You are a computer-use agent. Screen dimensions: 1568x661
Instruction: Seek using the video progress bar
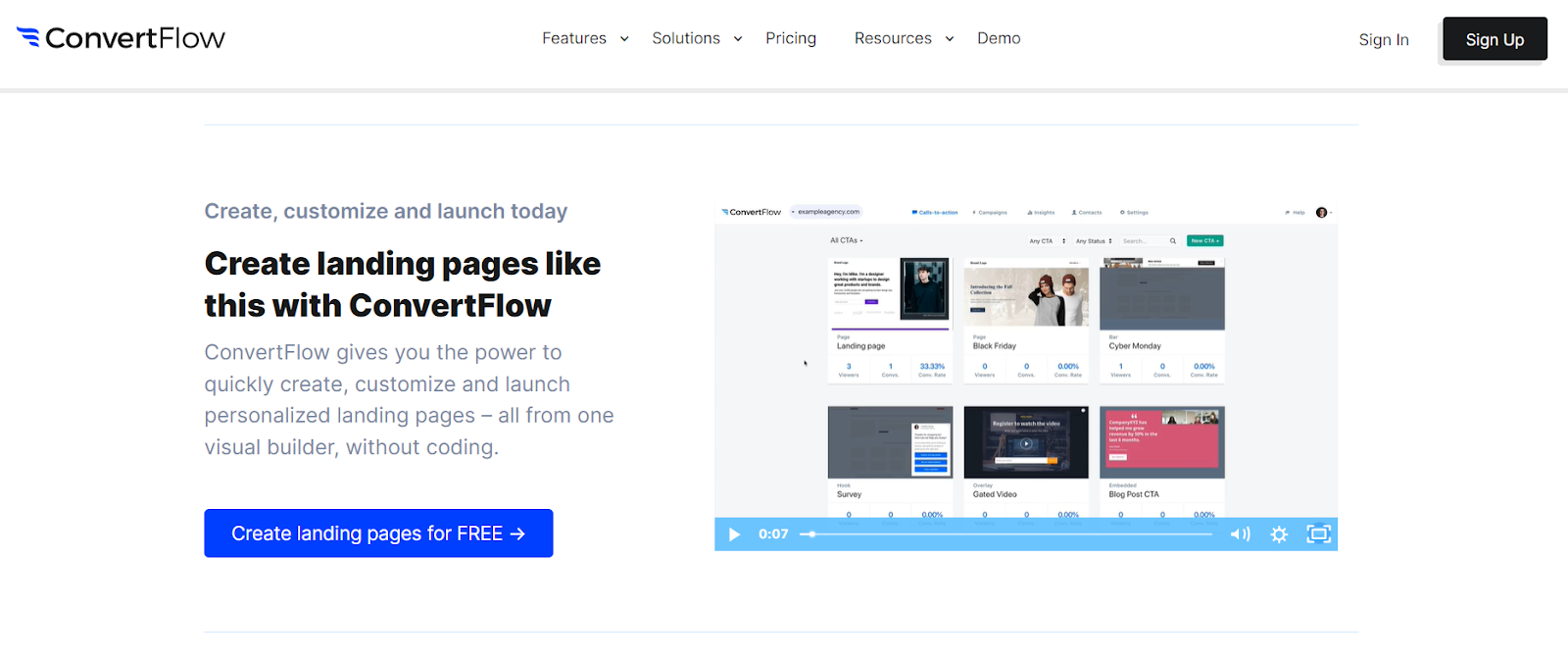(1006, 534)
